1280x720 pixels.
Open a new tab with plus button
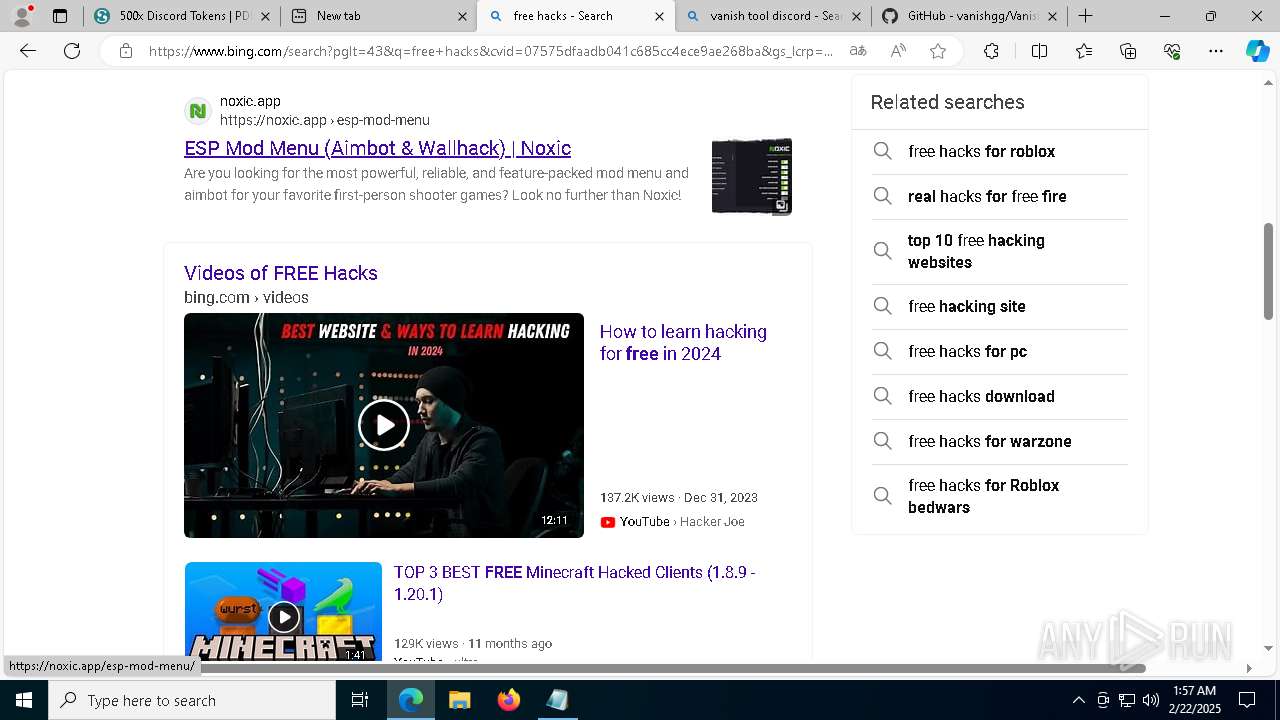[1085, 16]
